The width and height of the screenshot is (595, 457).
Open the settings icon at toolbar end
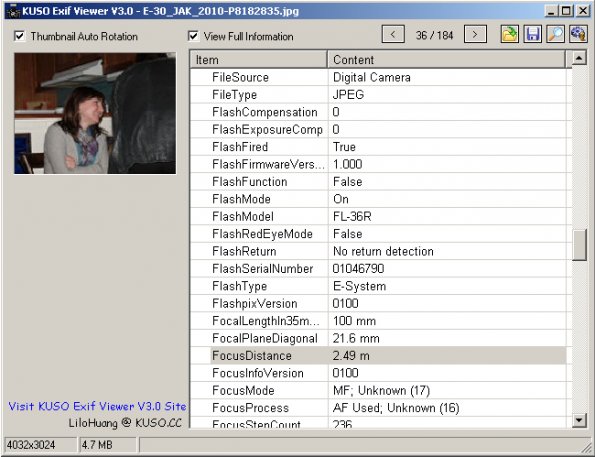coord(578,35)
